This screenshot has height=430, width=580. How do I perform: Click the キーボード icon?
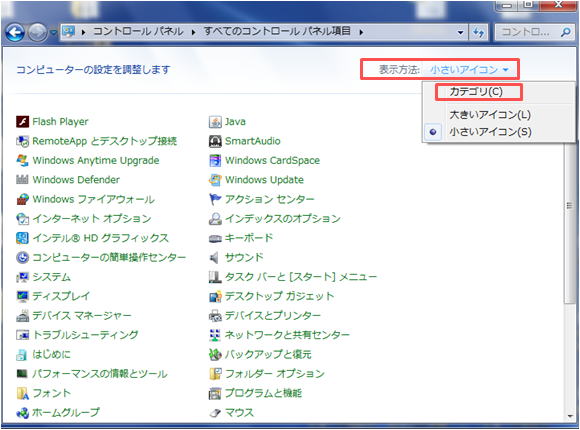click(215, 238)
